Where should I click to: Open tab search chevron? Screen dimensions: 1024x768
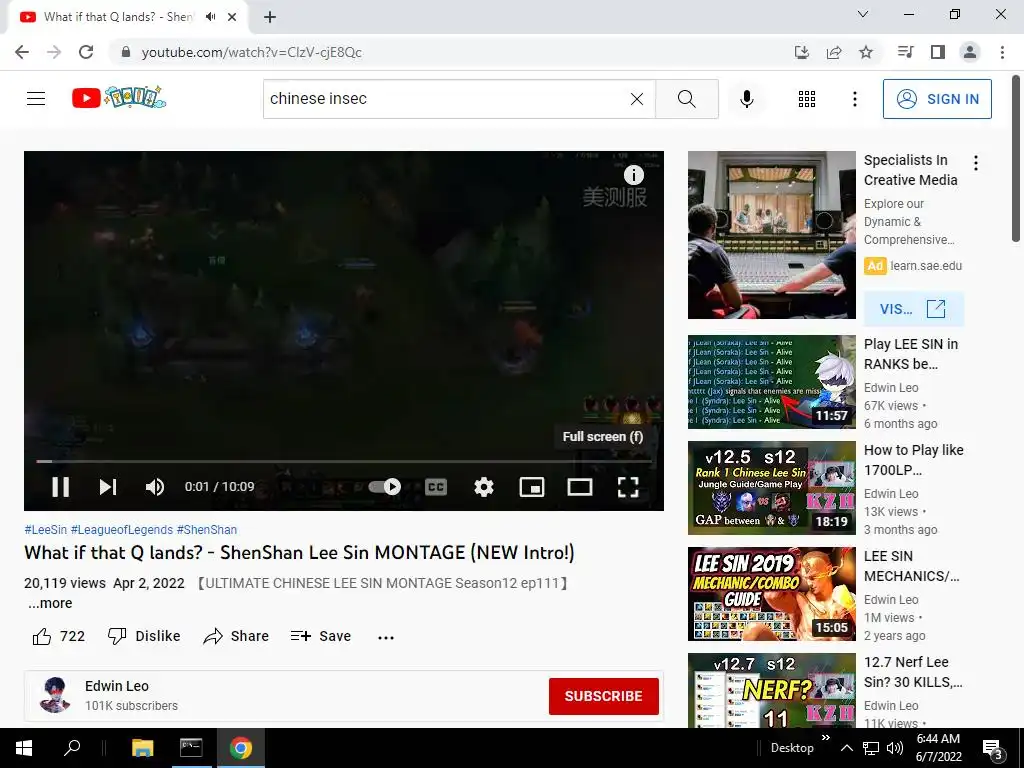863,14
